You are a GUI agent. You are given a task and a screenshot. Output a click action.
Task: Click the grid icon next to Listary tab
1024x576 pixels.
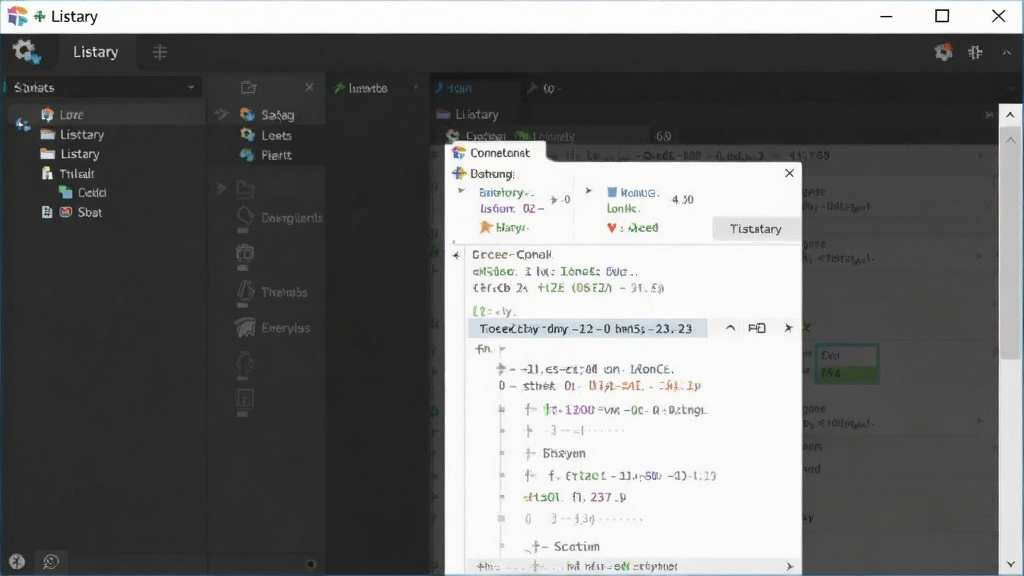160,52
